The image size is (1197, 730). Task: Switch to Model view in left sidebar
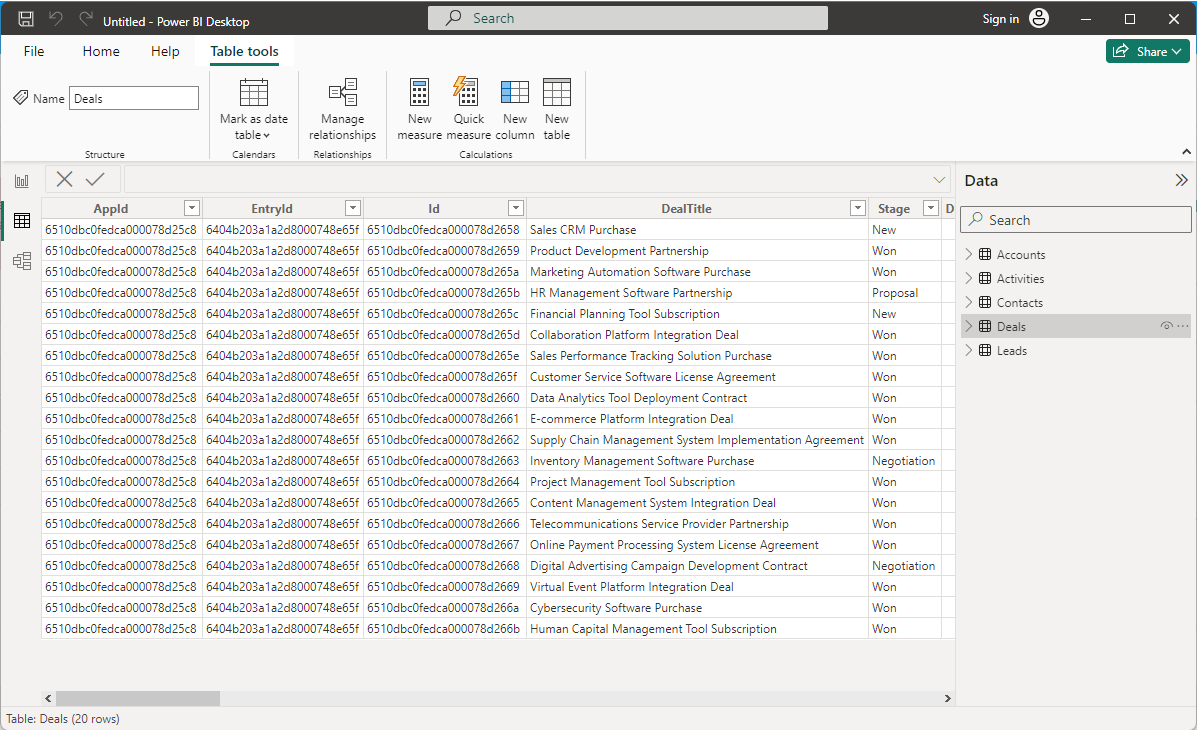pyautogui.click(x=21, y=261)
